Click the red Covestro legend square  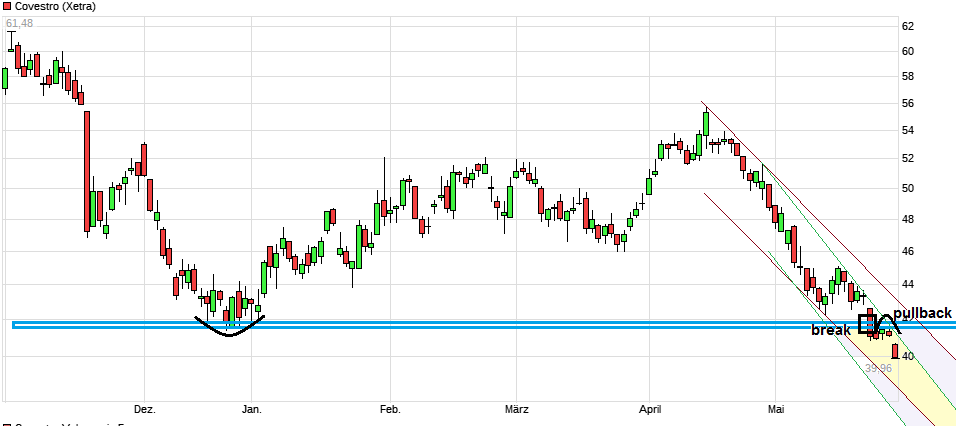(5, 6)
